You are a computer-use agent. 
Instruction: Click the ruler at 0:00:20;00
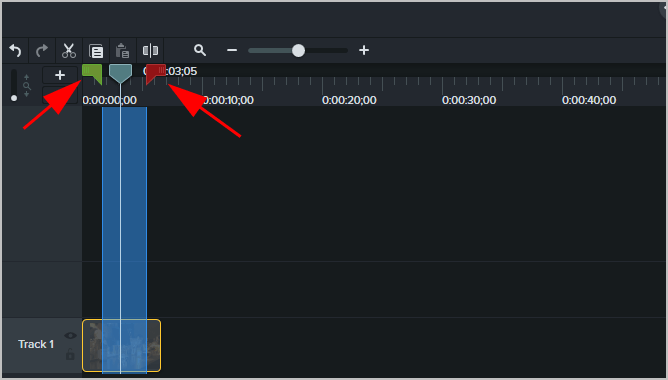click(349, 100)
